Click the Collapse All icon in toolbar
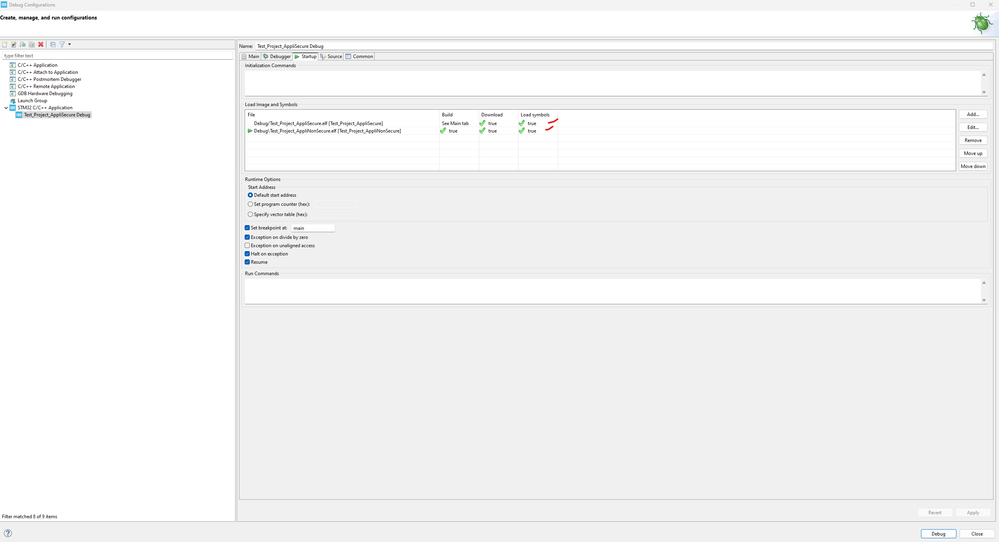Screen dimensions: 999x542 53,45
